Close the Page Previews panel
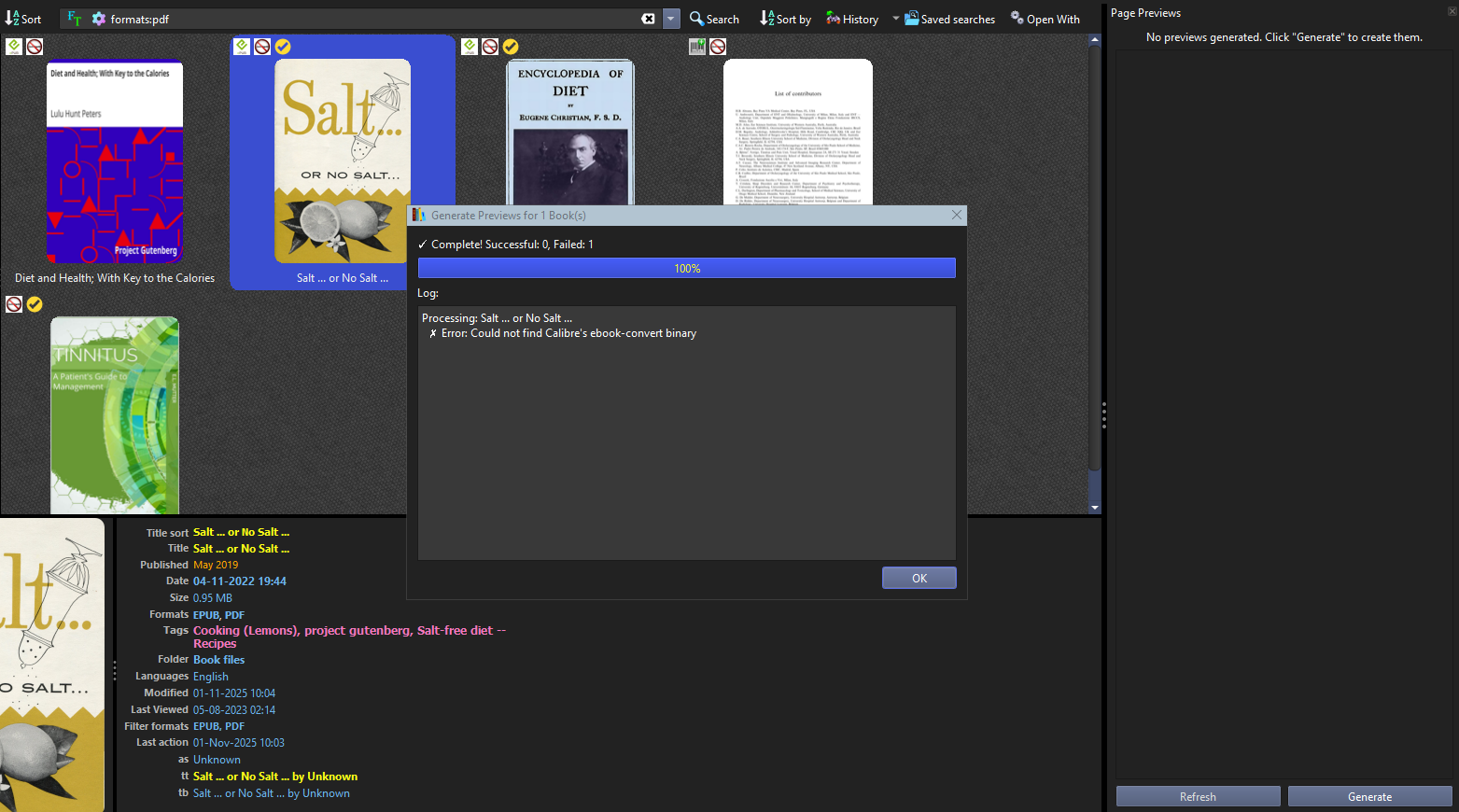The width and height of the screenshot is (1459, 812). (x=1452, y=11)
